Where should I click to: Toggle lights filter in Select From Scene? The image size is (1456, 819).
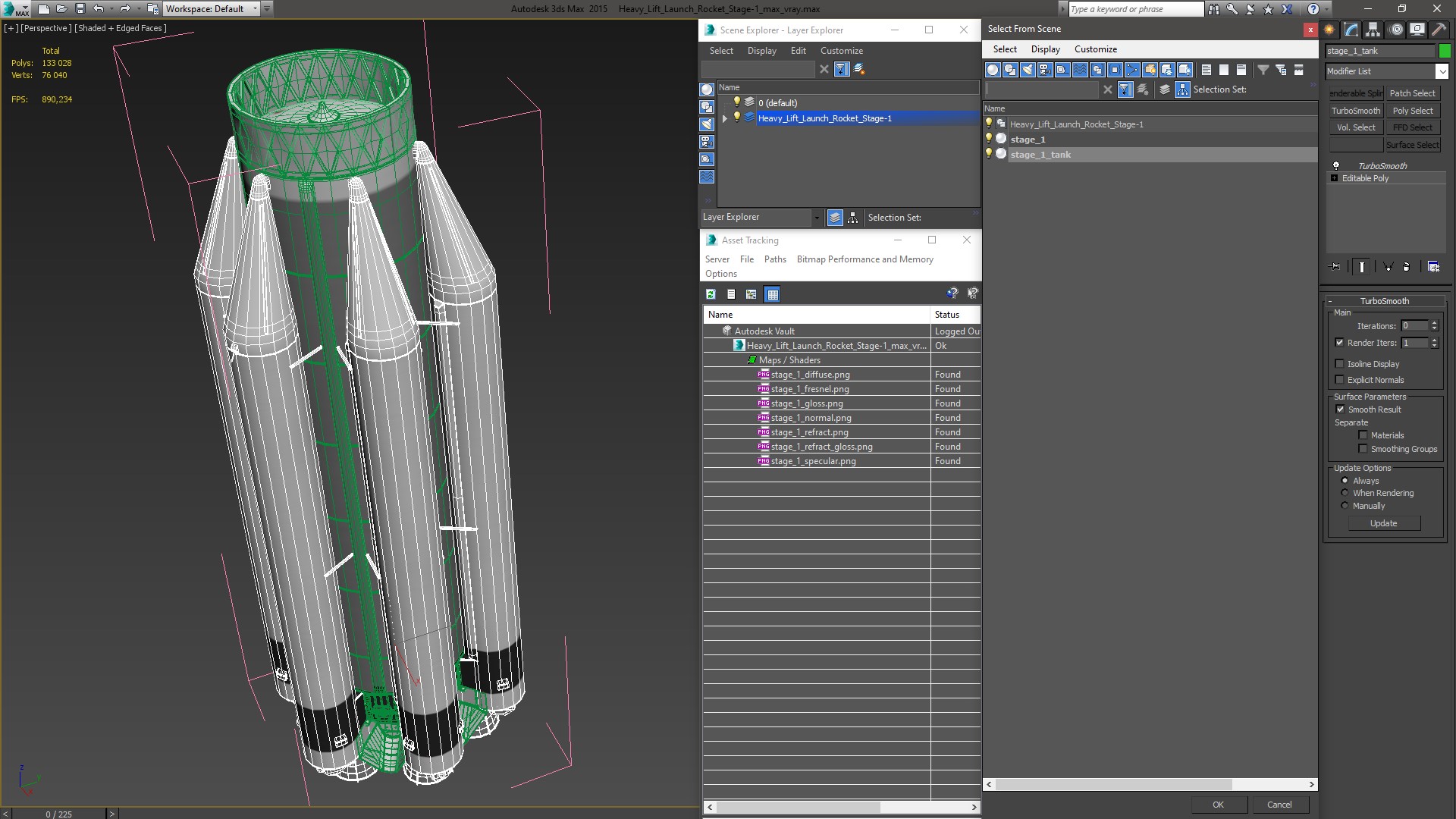(x=1028, y=70)
